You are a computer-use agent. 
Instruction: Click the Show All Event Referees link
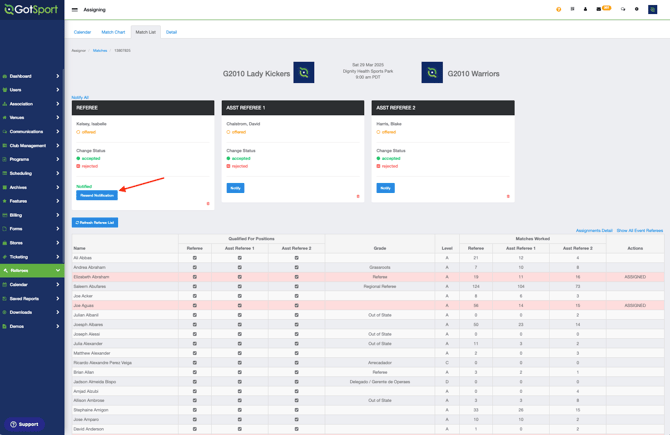(x=640, y=230)
